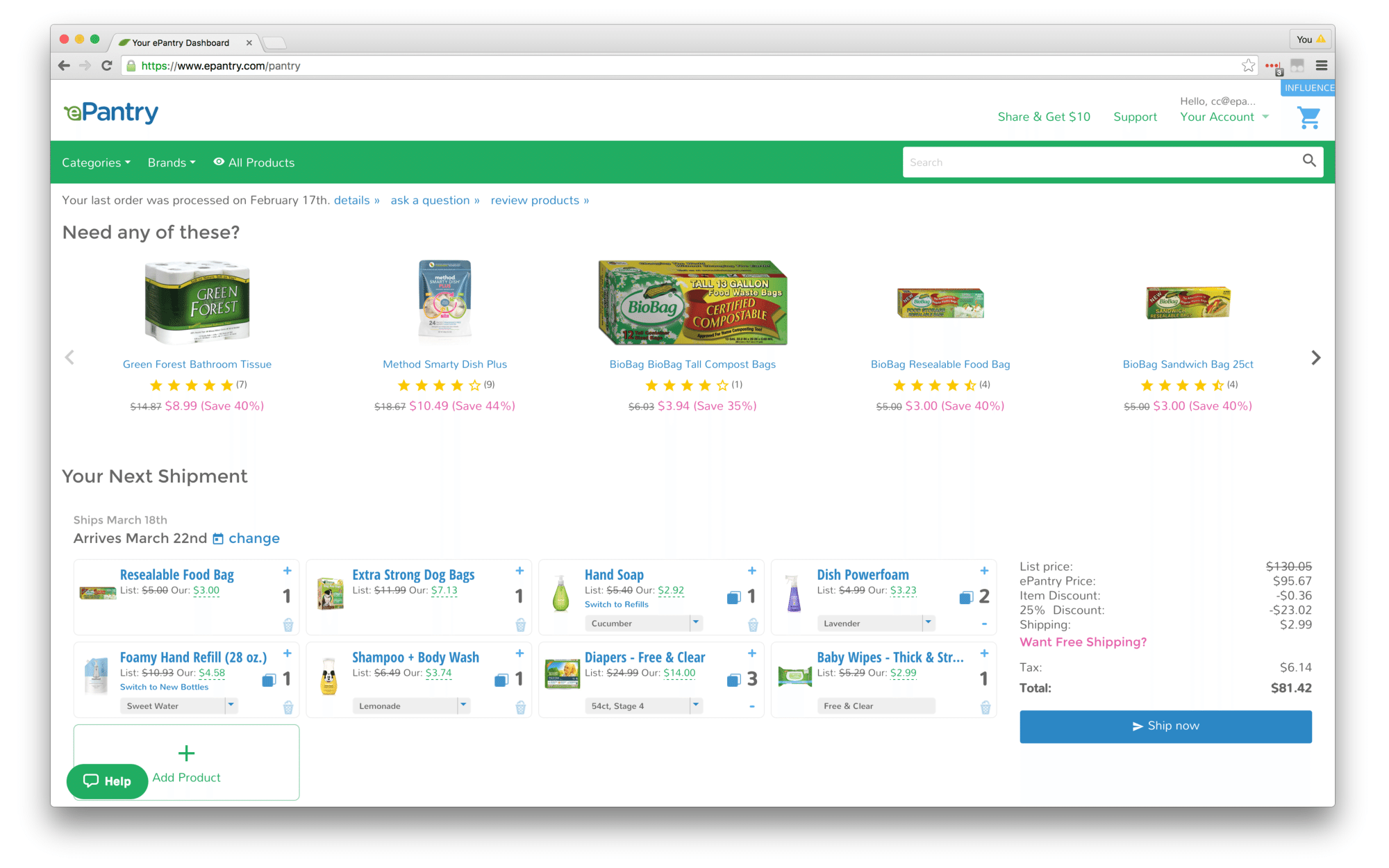Image resolution: width=1389 pixels, height=868 pixels.
Task: Add one more Hand Soap with plus
Action: pos(752,571)
